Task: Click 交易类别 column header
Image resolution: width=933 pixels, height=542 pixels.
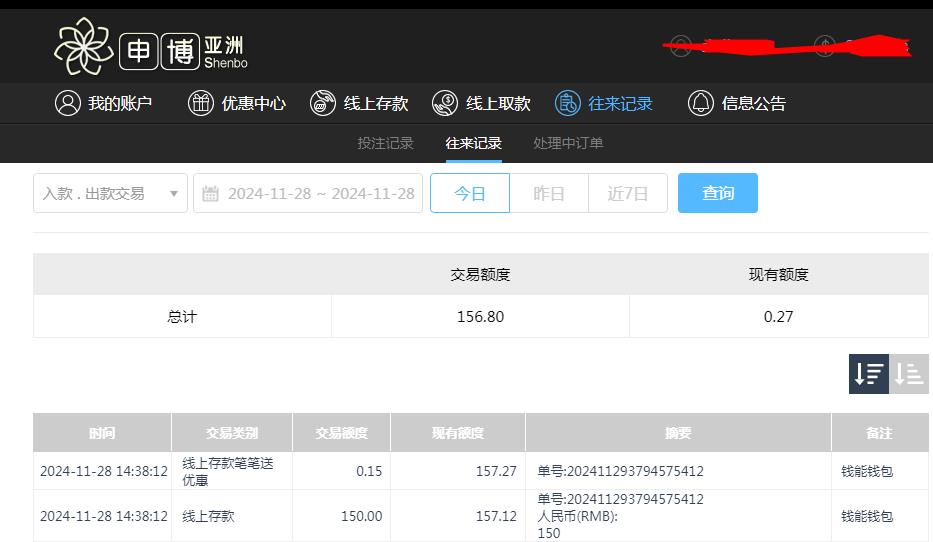Action: coord(232,433)
